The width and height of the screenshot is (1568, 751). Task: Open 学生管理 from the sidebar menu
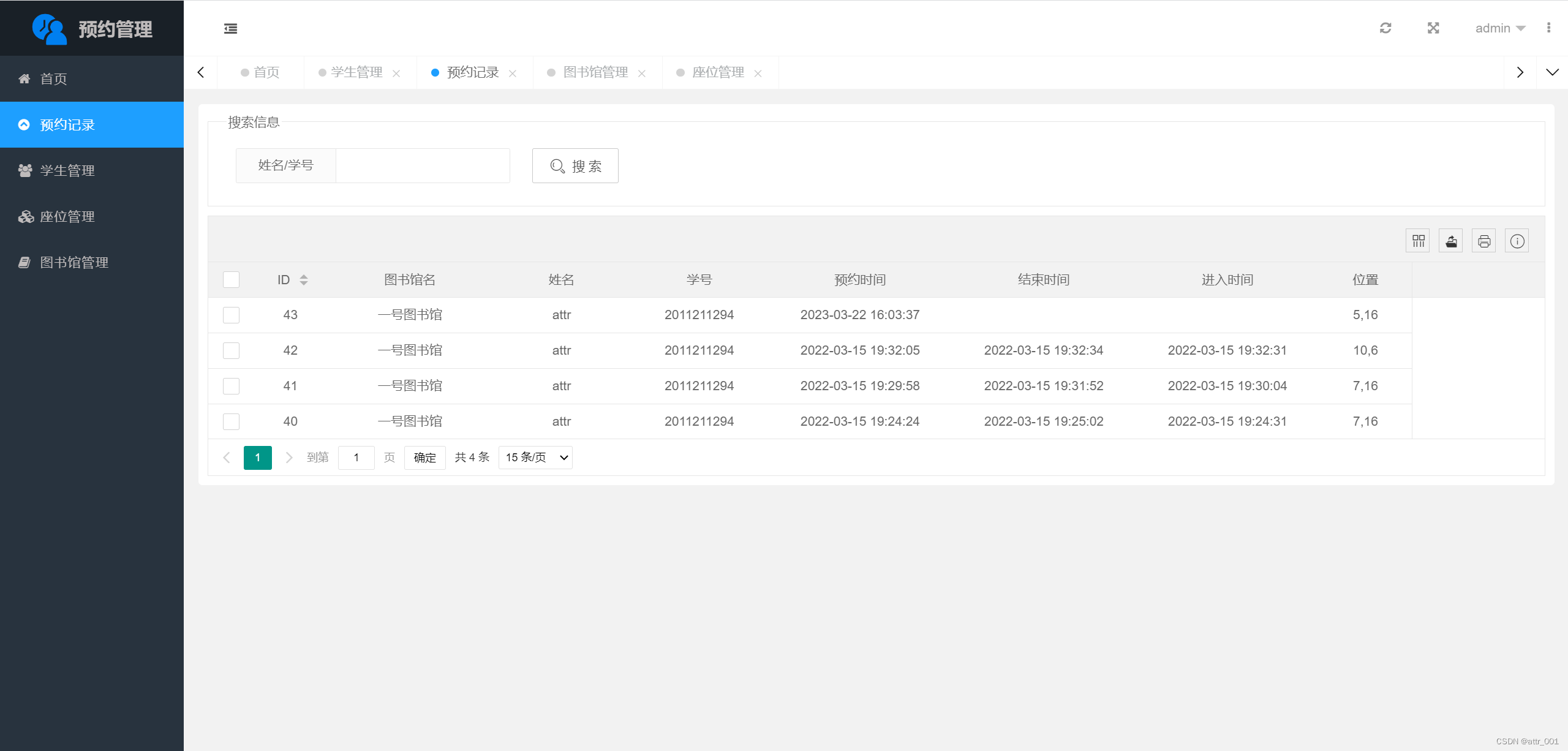coord(67,170)
